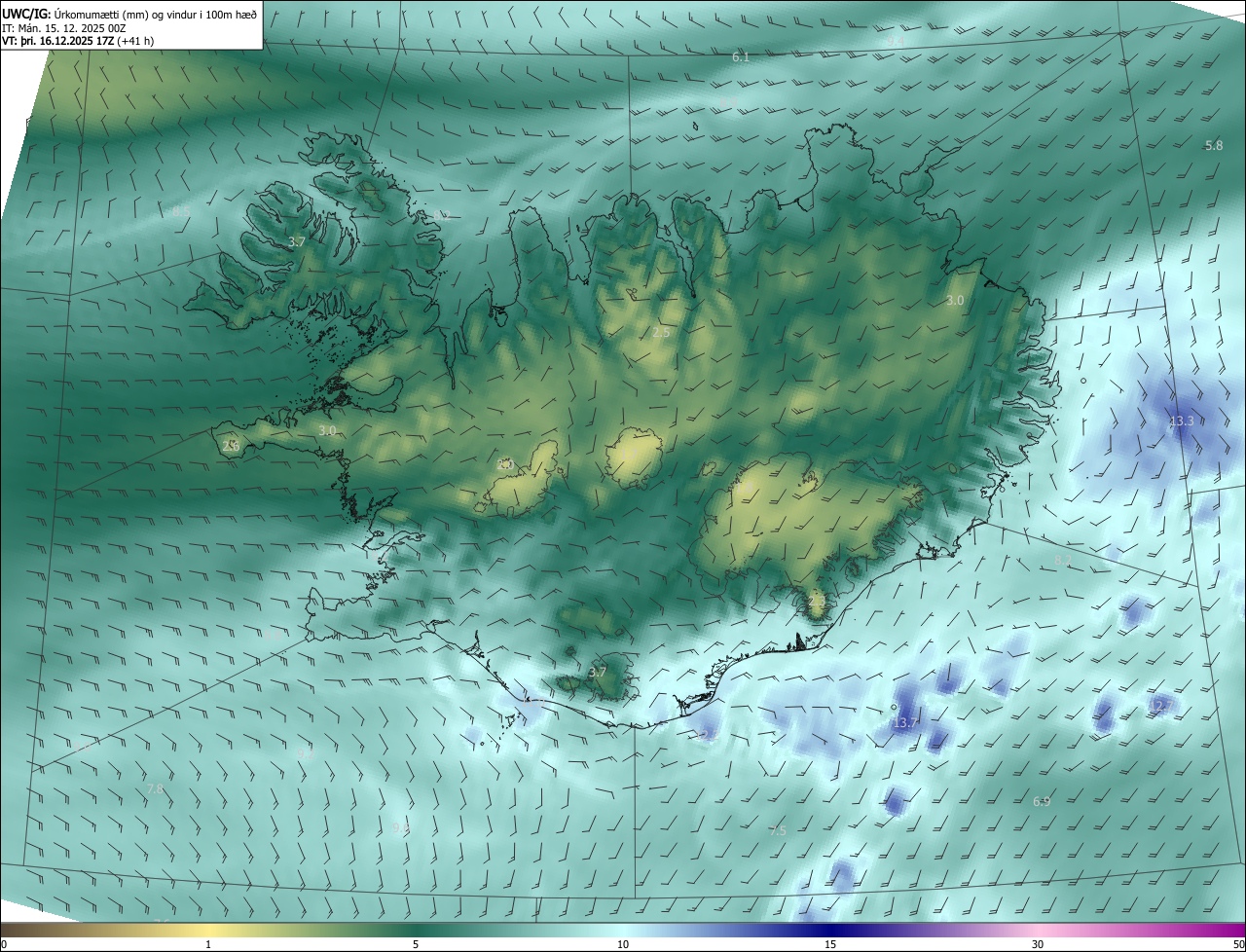Click the 3.0 value in east Iceland
The width and height of the screenshot is (1246, 952).
tap(955, 301)
